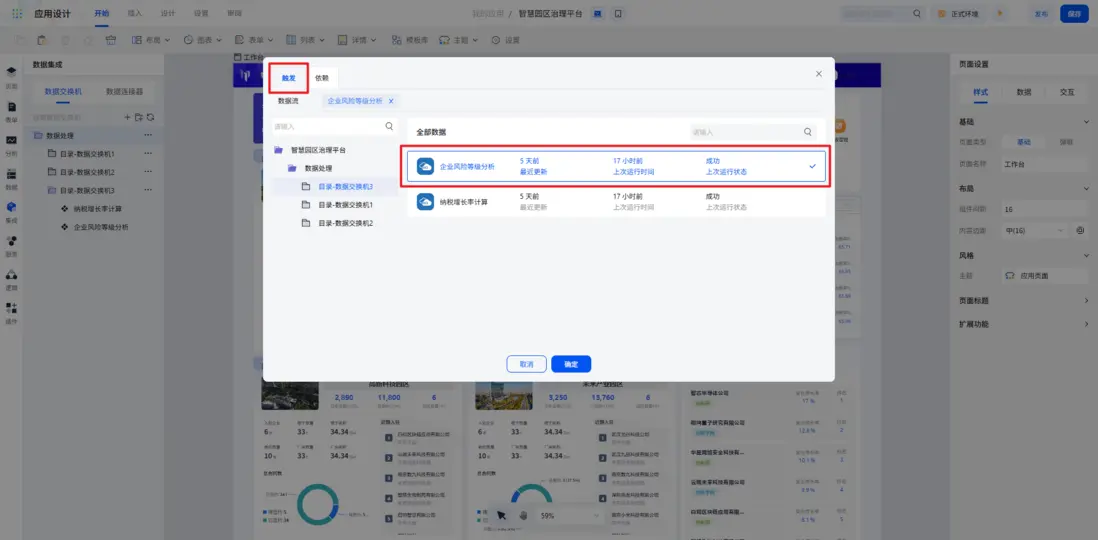Switch to 数据 tab in 页面设置 panel
The height and width of the screenshot is (540, 1098).
point(1024,92)
